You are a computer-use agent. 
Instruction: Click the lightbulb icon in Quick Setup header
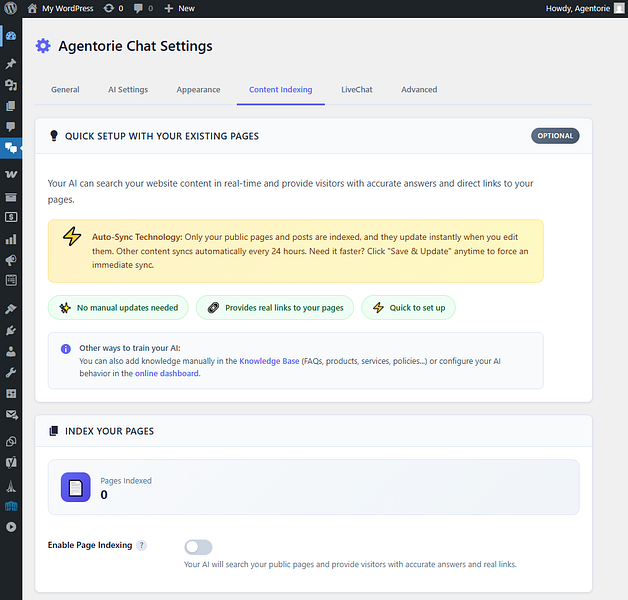coord(54,136)
